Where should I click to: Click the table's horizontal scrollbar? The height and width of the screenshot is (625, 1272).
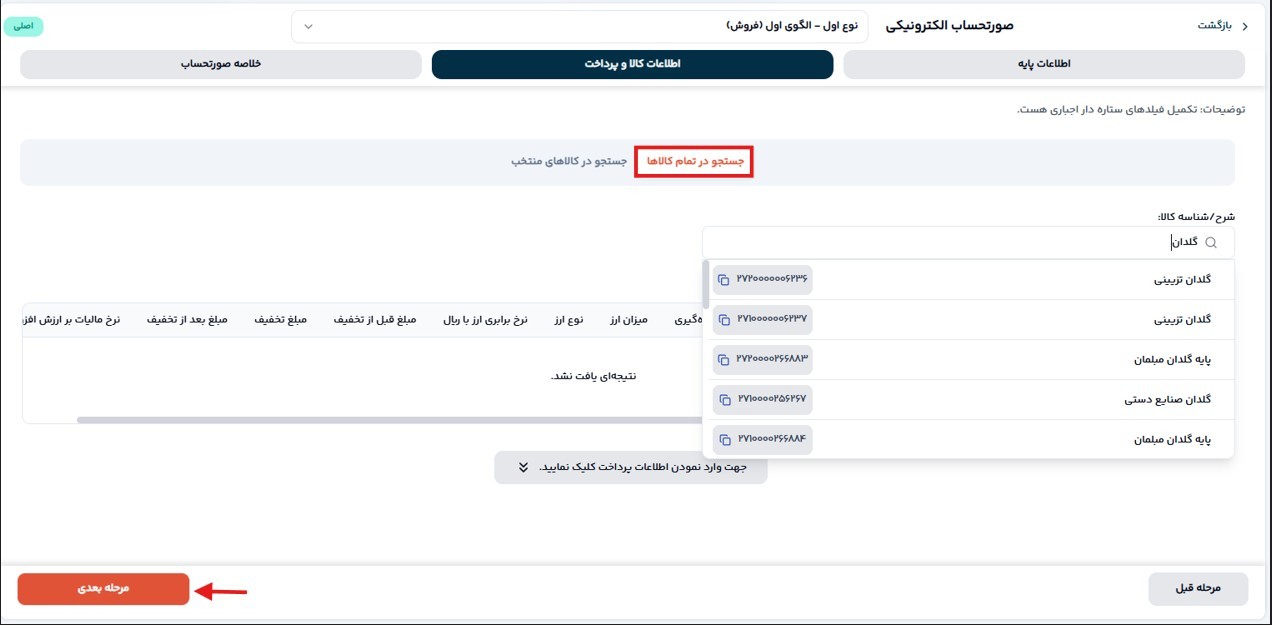click(390, 420)
